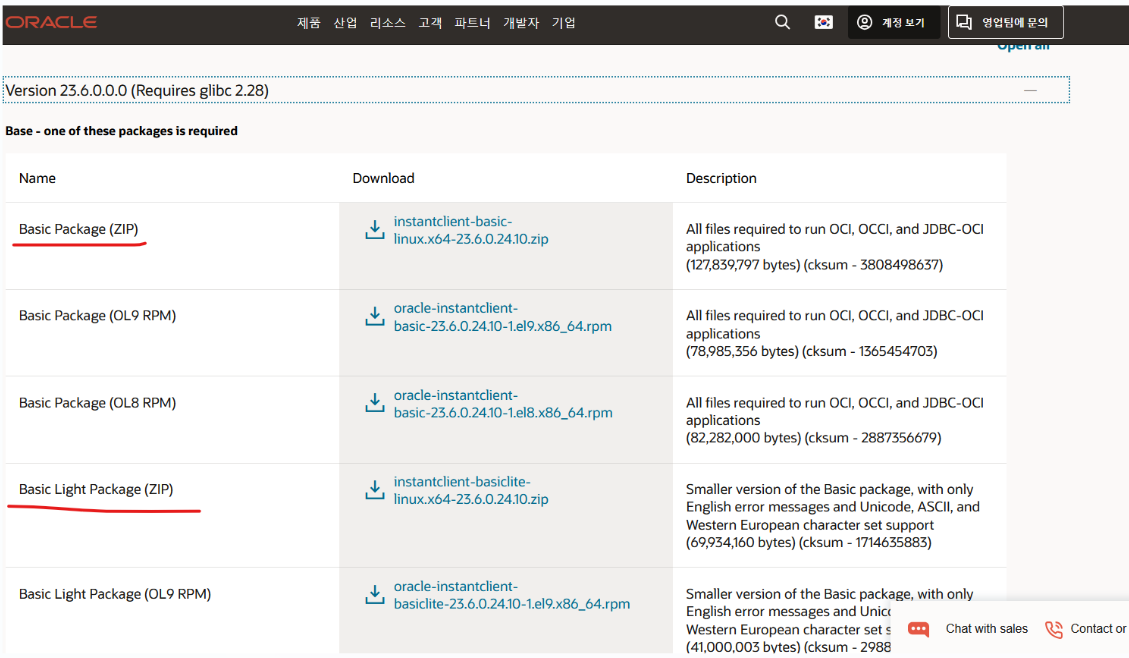Download oracle-instantclient-basic el8.x86_64.rpm link
The width and height of the screenshot is (1129, 658).
503,404
